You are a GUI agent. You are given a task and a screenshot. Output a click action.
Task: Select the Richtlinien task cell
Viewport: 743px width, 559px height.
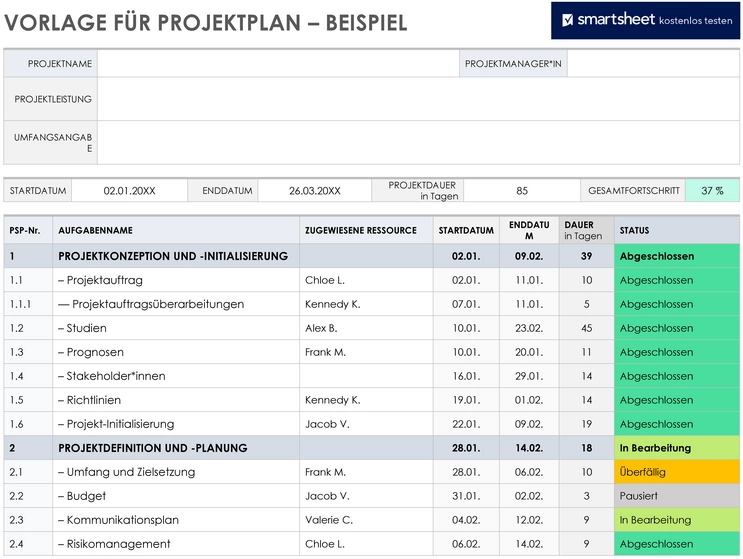[176, 400]
